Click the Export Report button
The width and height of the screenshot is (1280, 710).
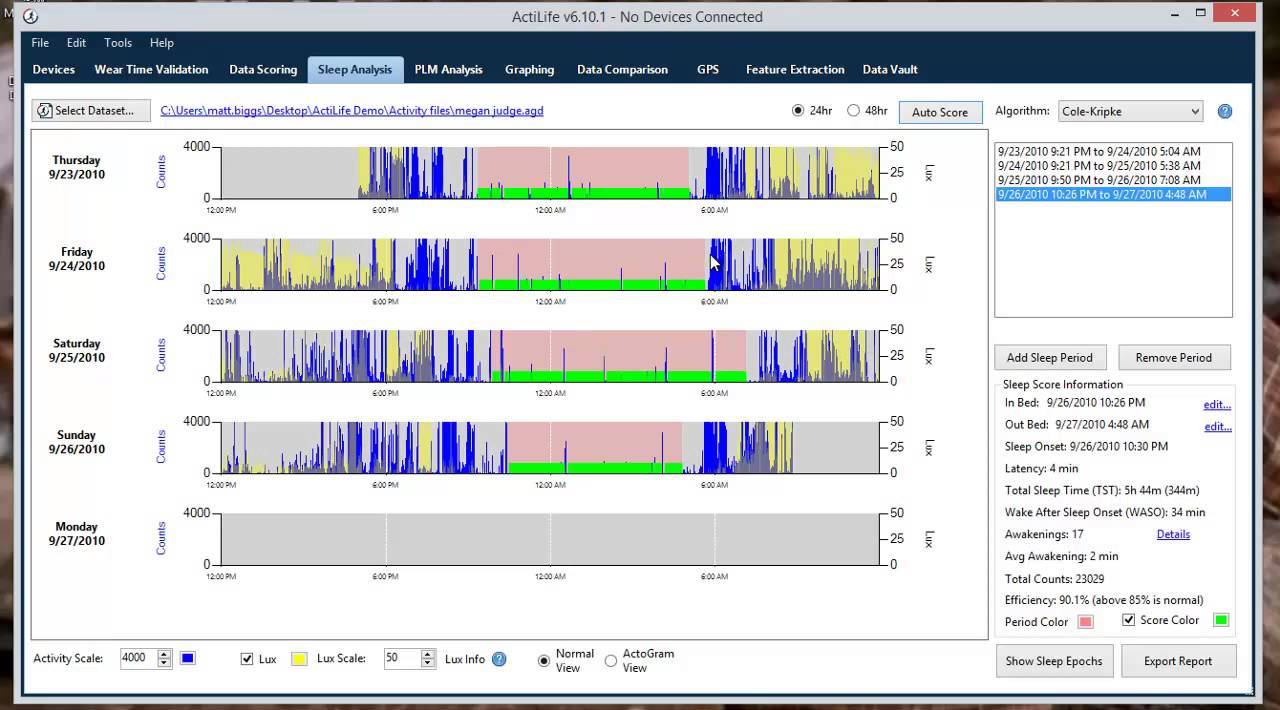tap(1178, 661)
